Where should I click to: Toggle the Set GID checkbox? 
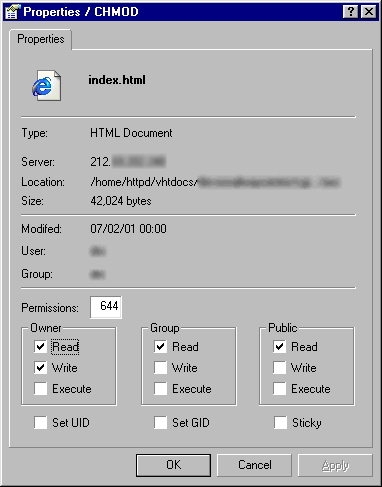(x=161, y=423)
